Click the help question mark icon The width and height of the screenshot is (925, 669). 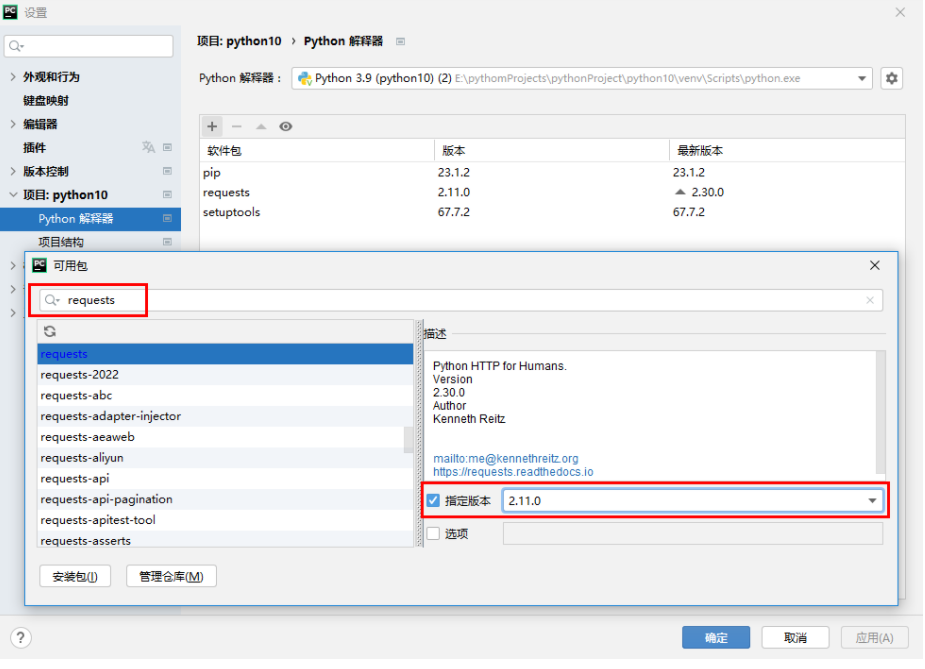click(21, 637)
